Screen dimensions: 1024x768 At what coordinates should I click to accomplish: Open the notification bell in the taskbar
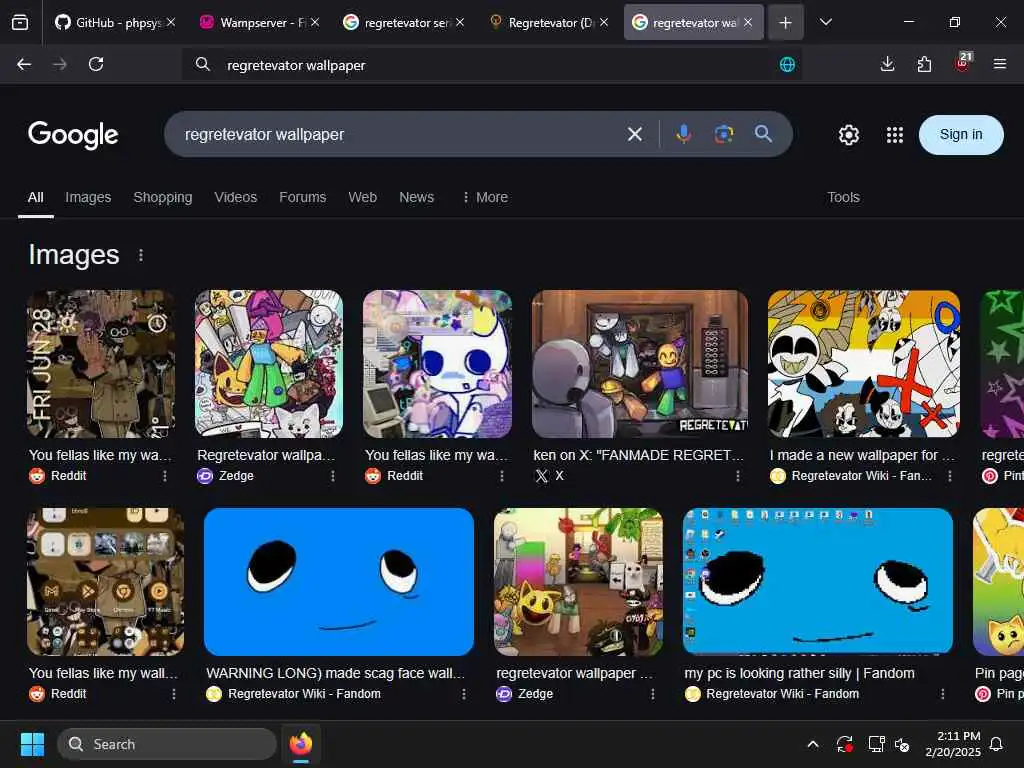[x=997, y=744]
